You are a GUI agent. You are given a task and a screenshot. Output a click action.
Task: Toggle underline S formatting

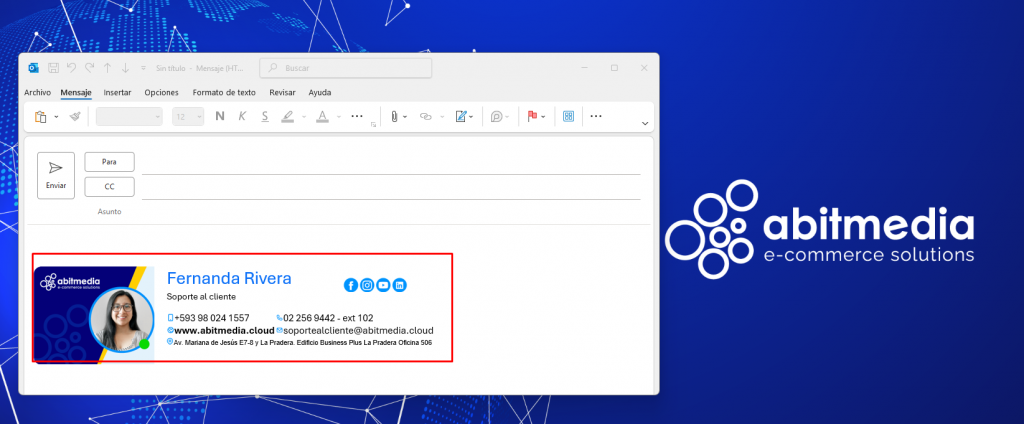264,116
